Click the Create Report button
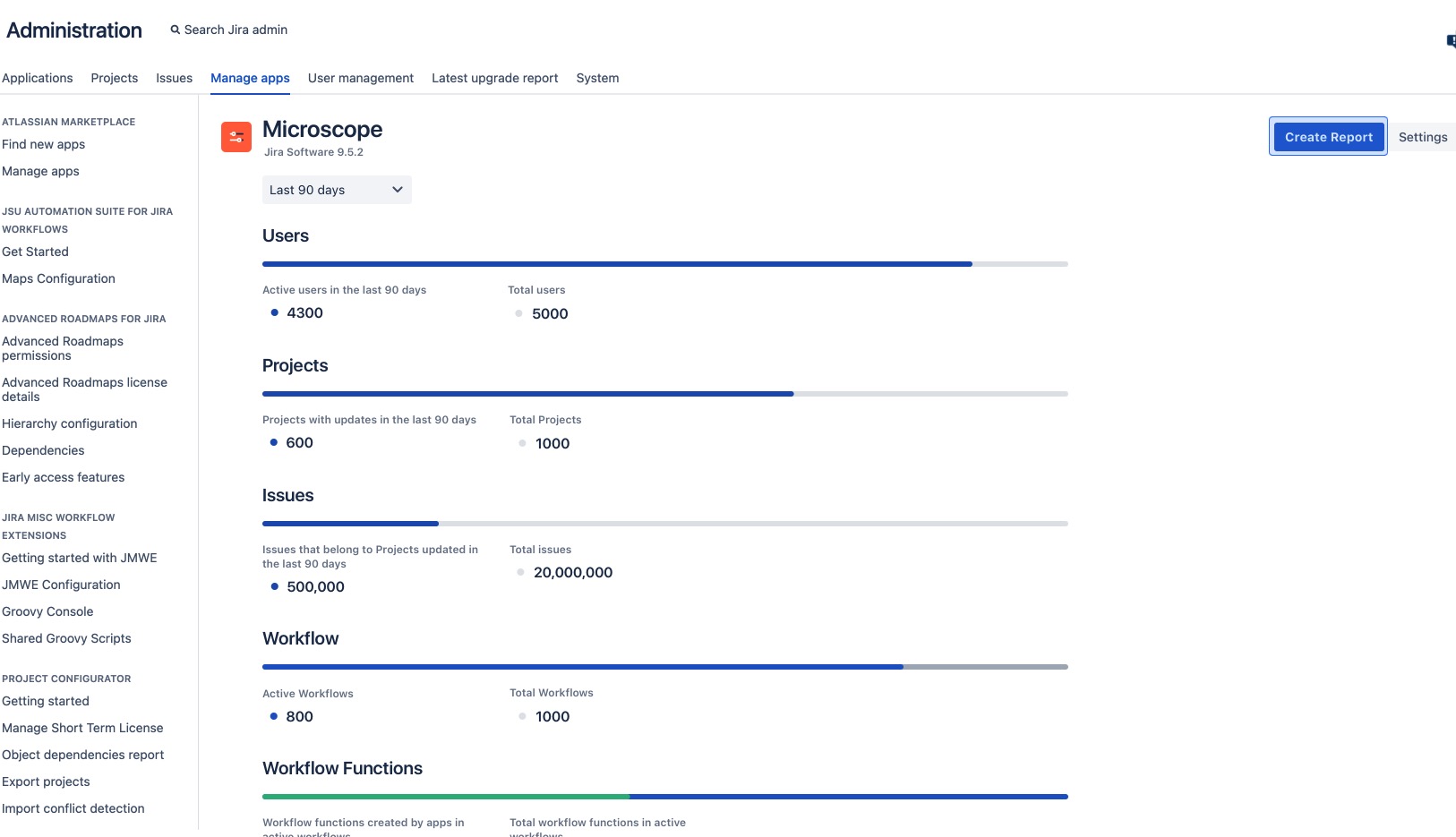Screen dimensions: 1456x837 [x=1328, y=137]
